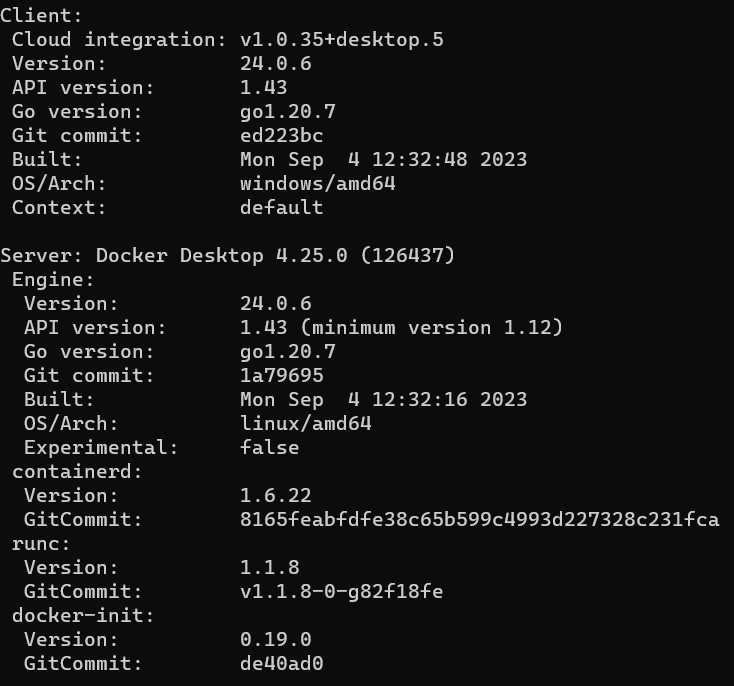Click the server Git commit 1a79695
The height and width of the screenshot is (686, 734).
click(281, 376)
